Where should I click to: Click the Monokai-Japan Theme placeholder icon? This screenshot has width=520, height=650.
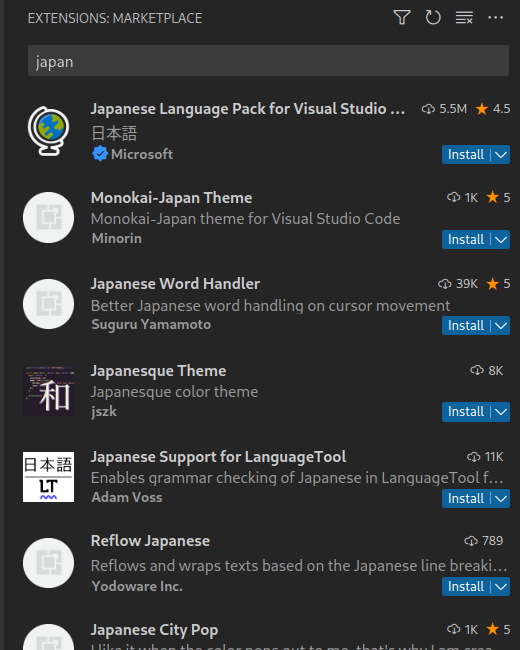[49, 218]
